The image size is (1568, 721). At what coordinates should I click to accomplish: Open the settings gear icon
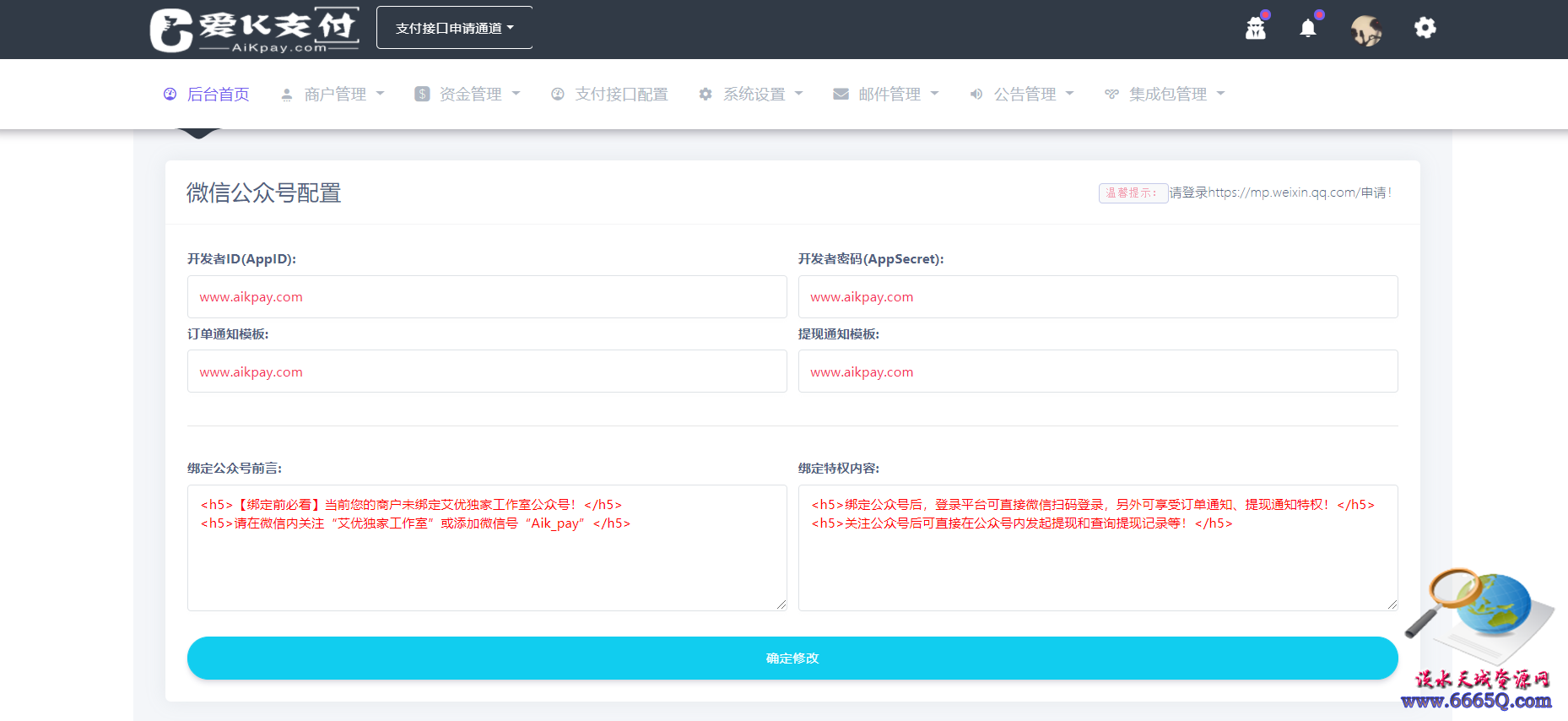coord(1425,28)
